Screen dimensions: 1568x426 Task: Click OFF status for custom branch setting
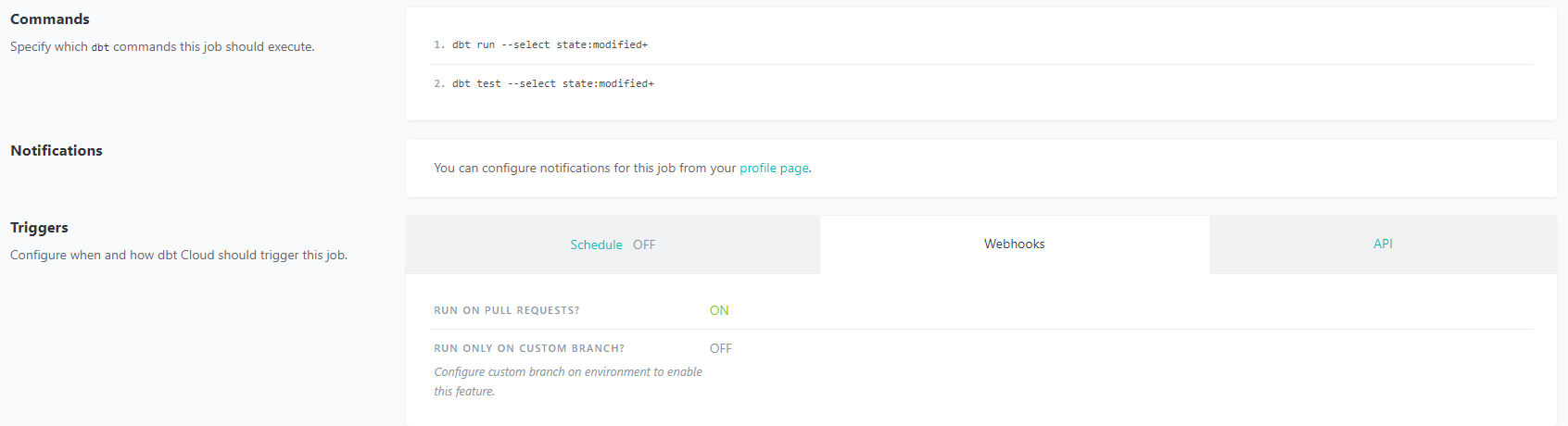tap(721, 348)
